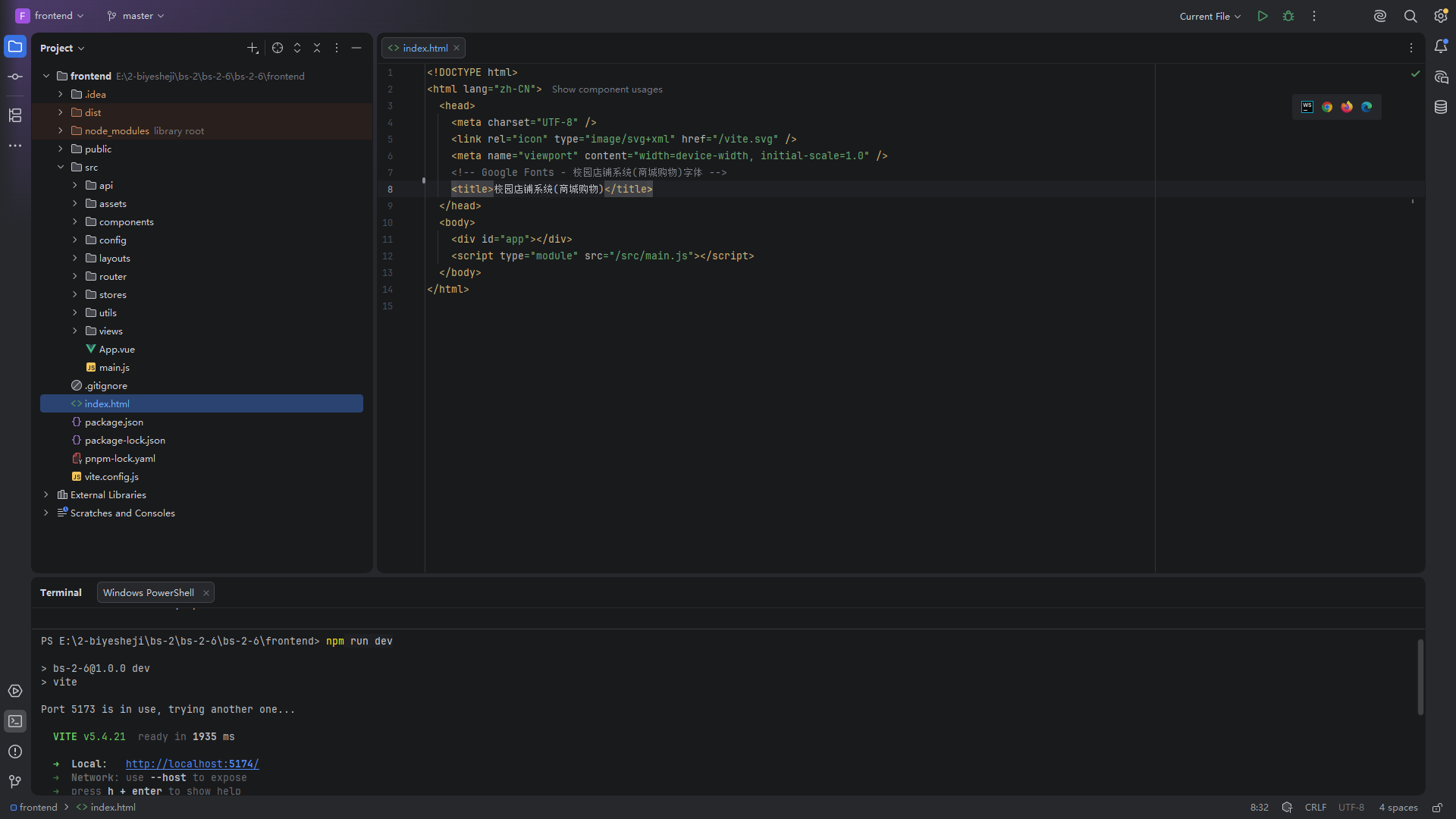
Task: Open IDE settings gear
Action: (x=1441, y=16)
